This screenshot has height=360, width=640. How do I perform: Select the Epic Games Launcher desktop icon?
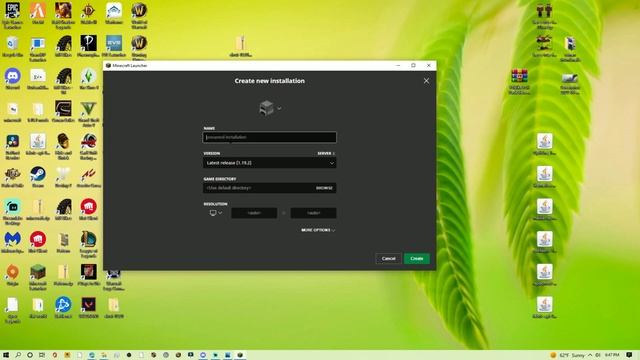tap(12, 16)
